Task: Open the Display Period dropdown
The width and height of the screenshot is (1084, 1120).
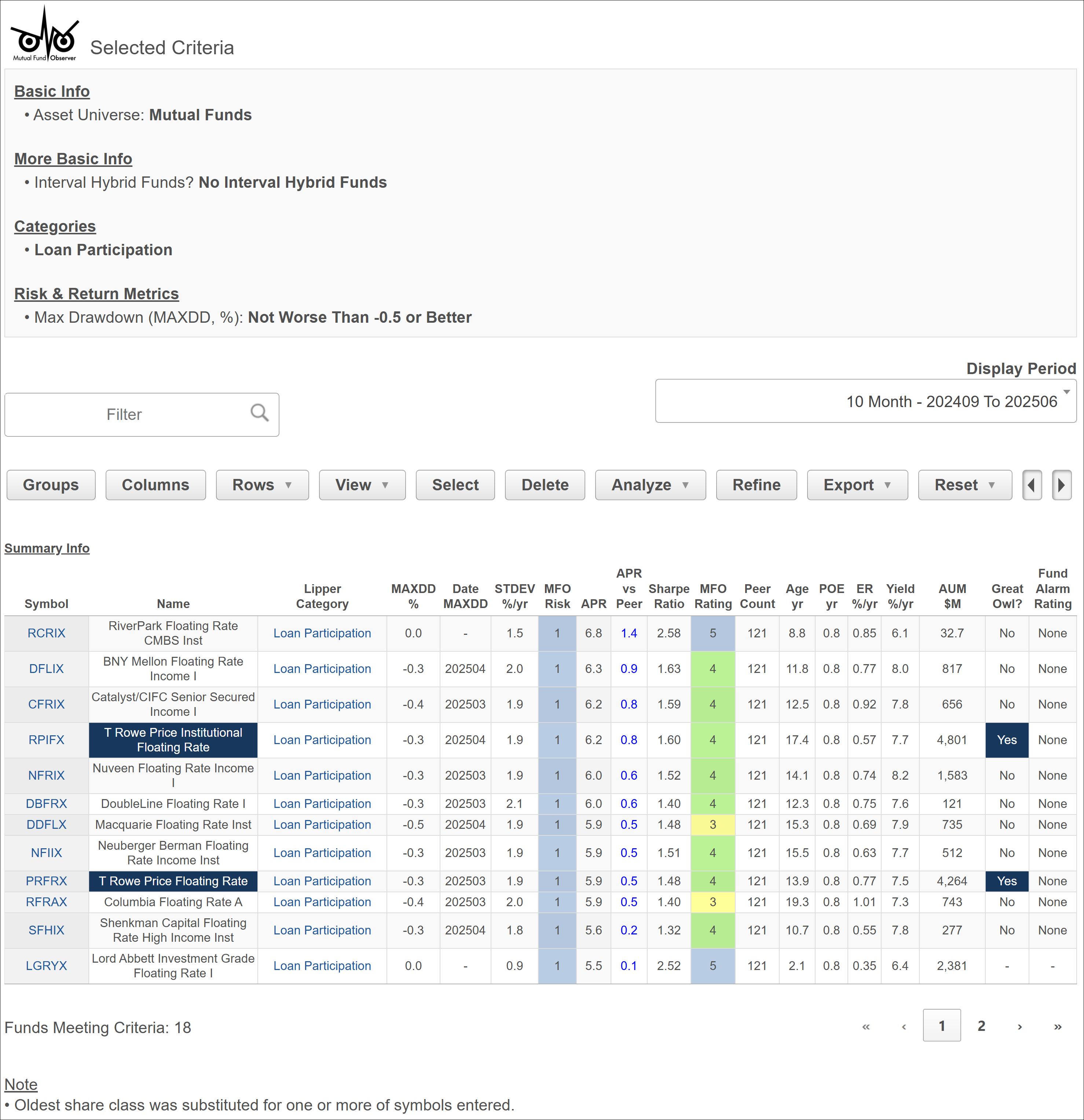Action: pyautogui.click(x=866, y=401)
